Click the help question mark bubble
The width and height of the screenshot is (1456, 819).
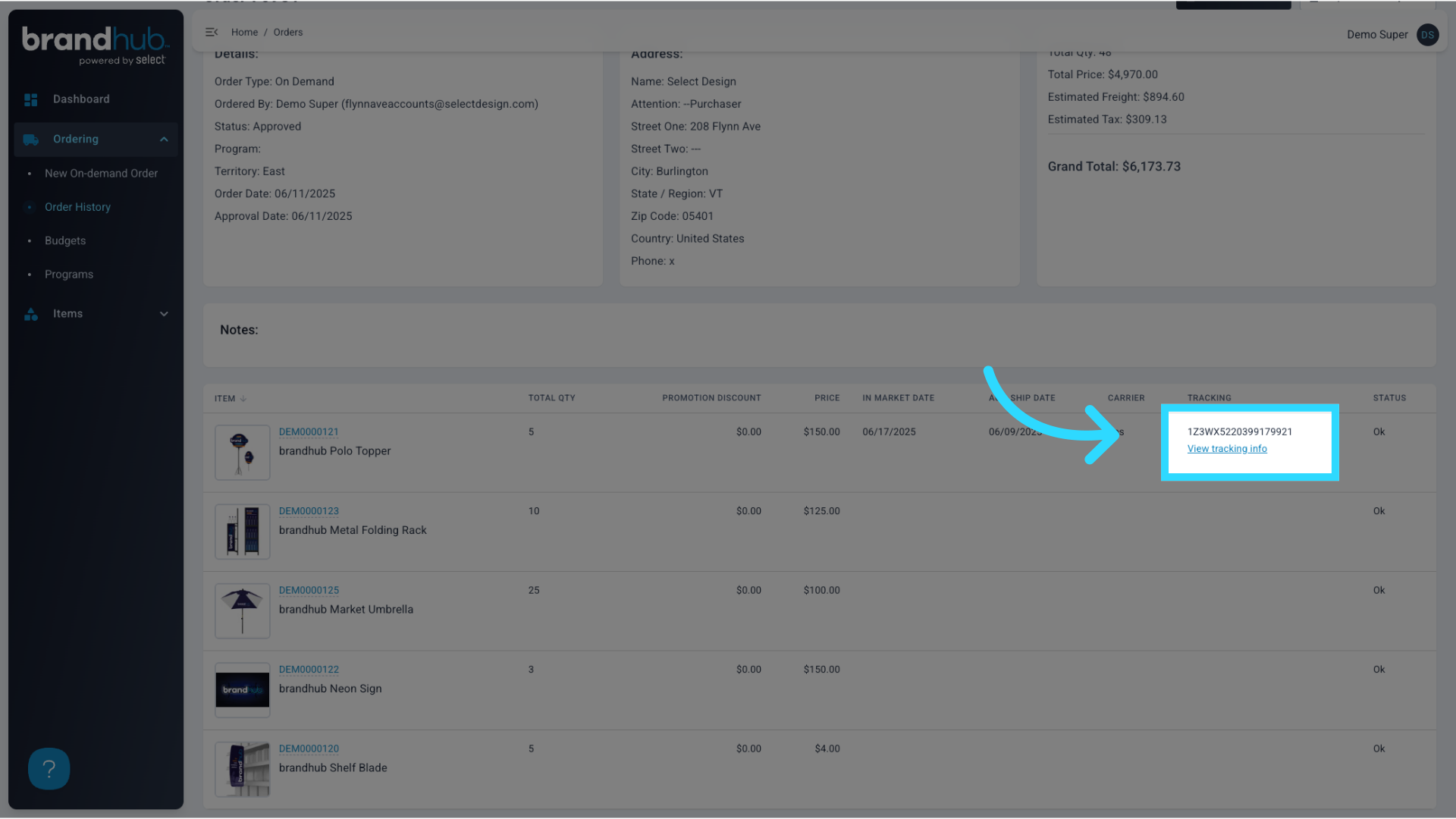(x=49, y=768)
